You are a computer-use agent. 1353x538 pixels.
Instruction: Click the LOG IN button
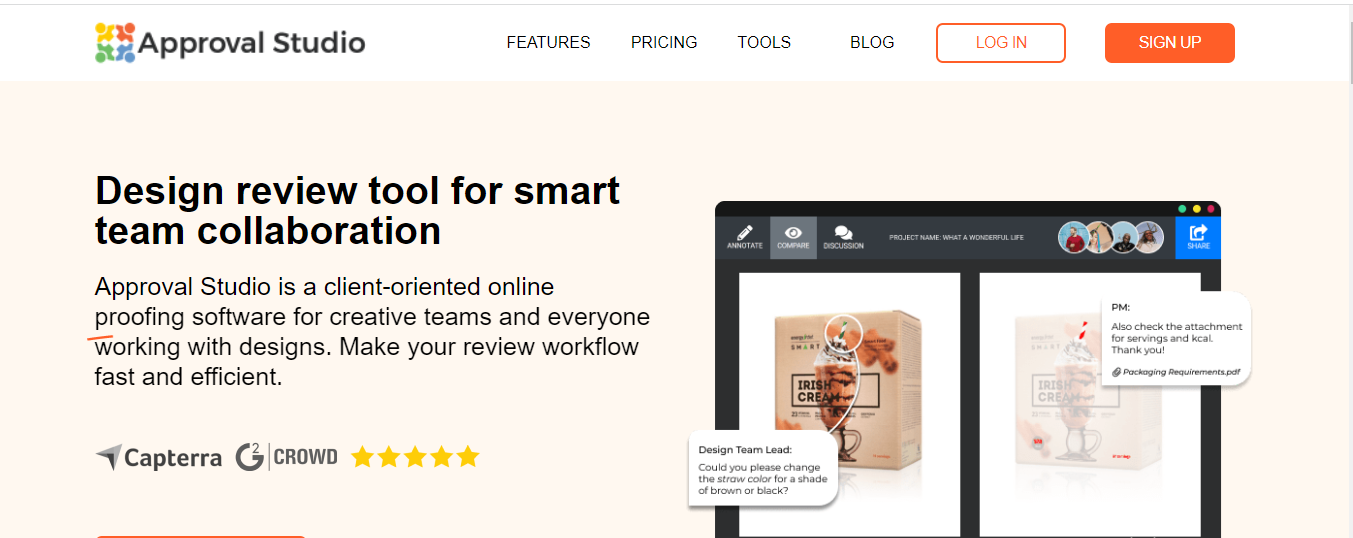click(1001, 43)
